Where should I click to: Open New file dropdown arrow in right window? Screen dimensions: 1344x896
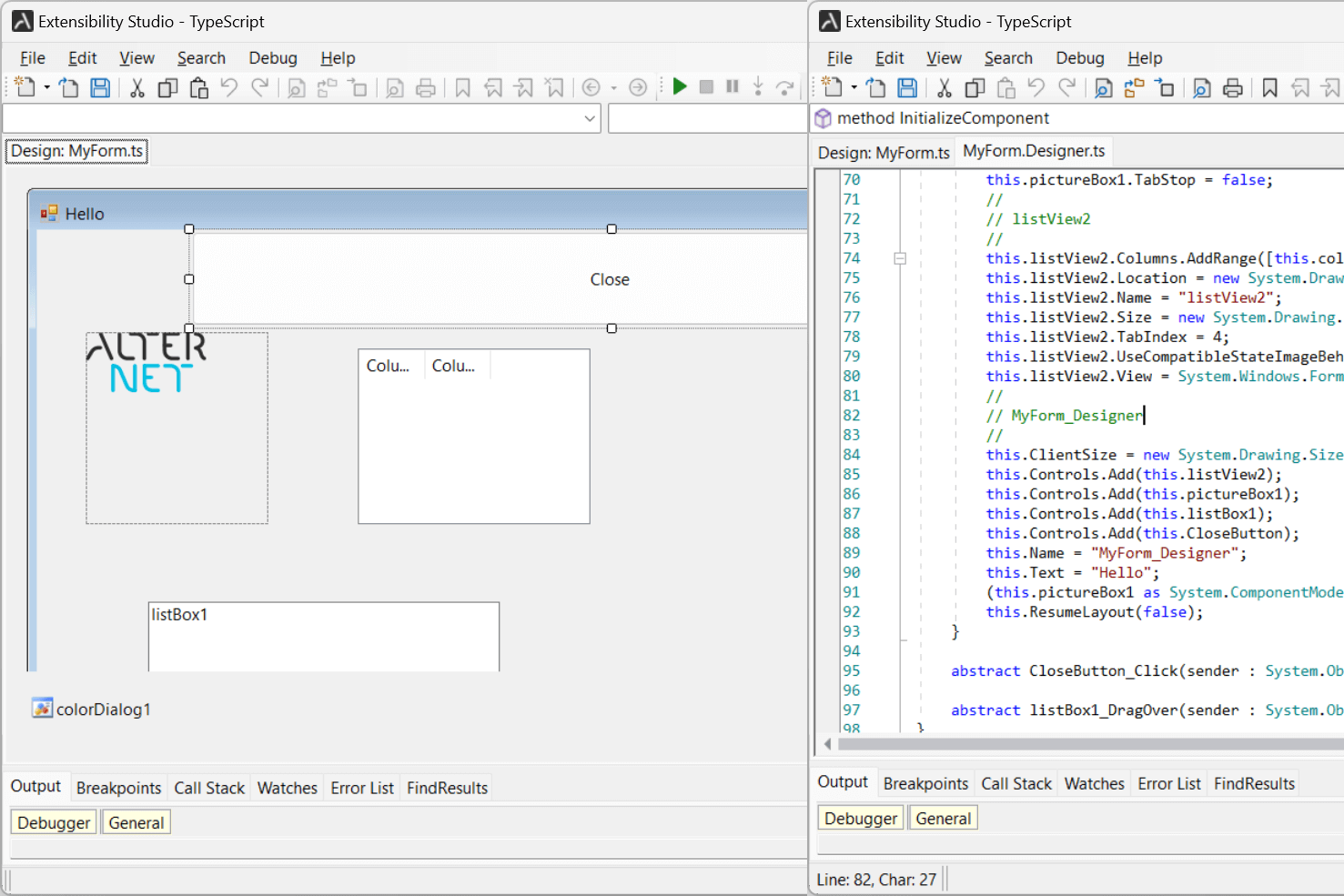coord(854,87)
